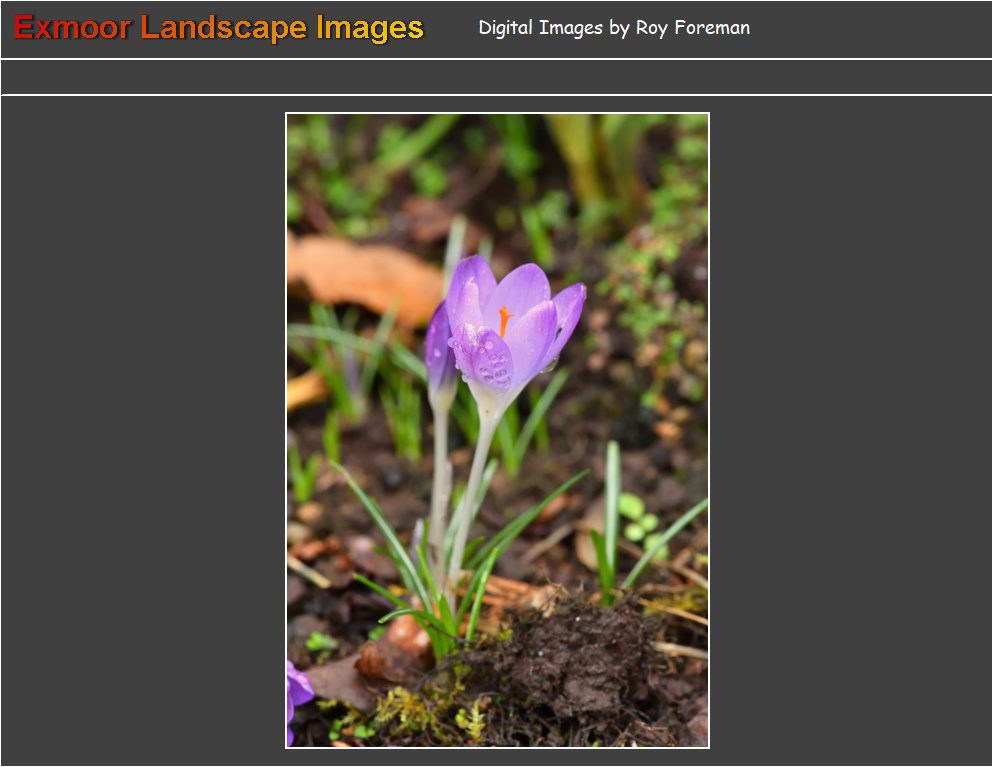This screenshot has height=767, width=993.
Task: Click the word Exmoor in the red heading
Action: click(x=72, y=28)
